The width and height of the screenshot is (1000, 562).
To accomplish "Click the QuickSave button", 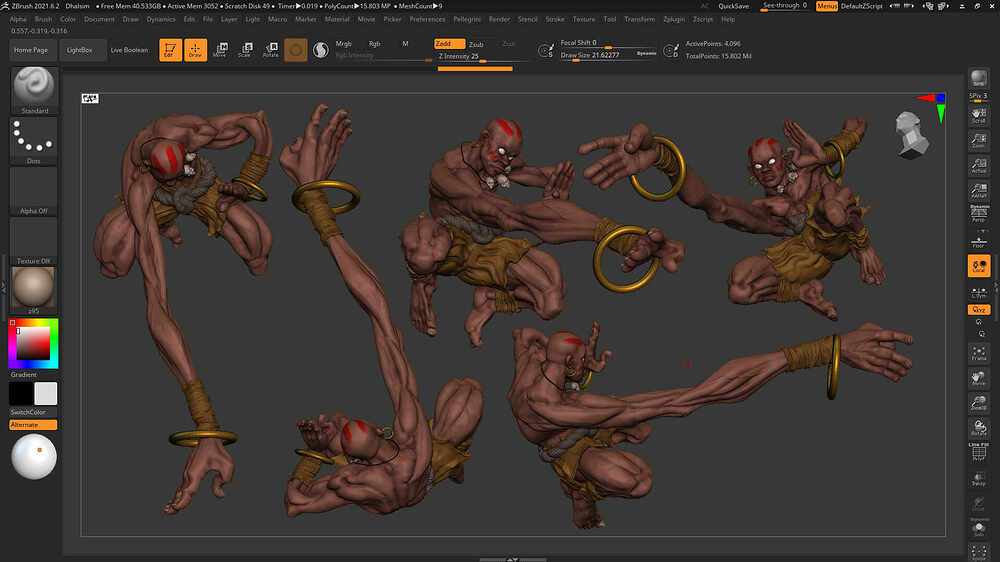I will pyautogui.click(x=733, y=6).
